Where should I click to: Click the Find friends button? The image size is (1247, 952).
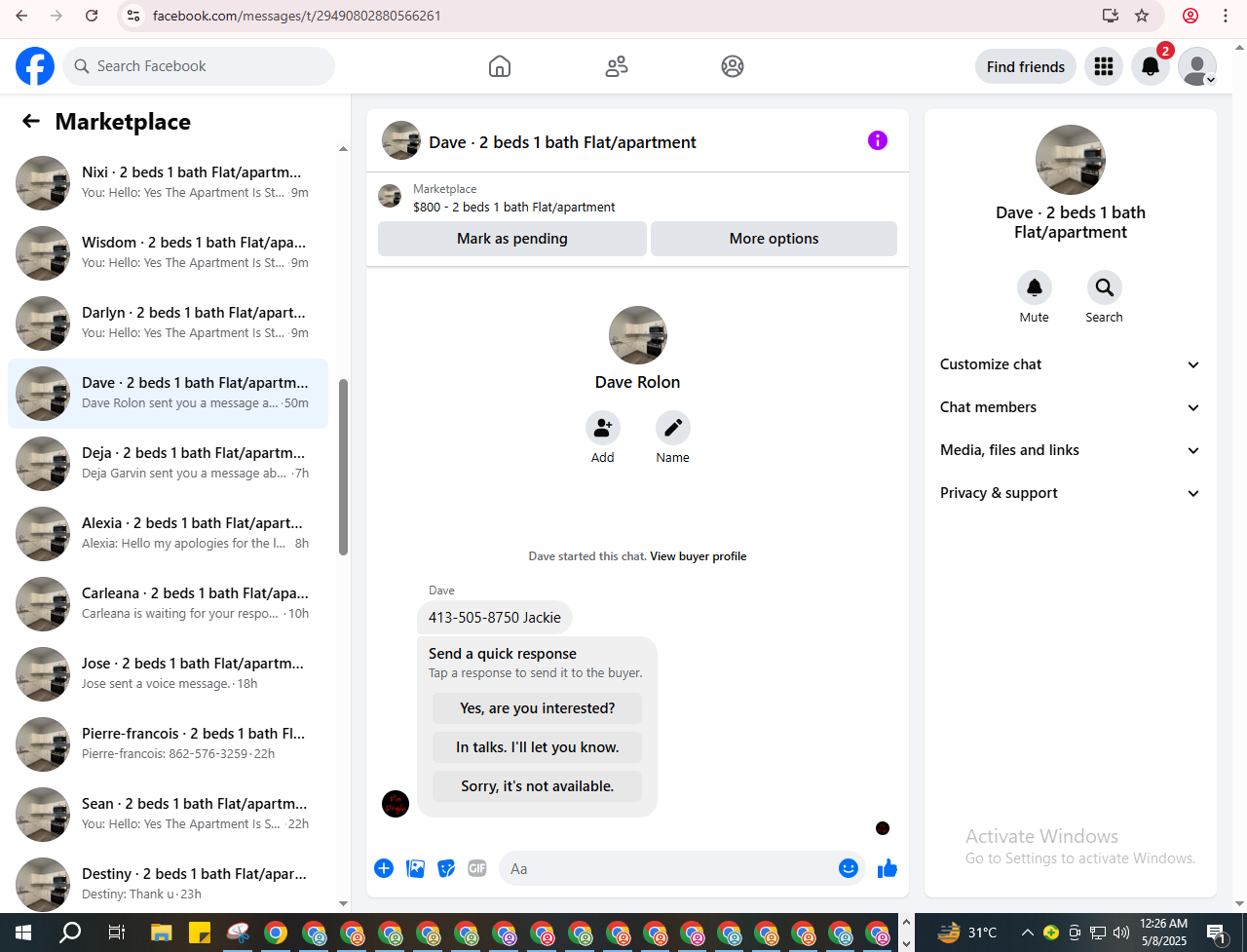point(1026,66)
